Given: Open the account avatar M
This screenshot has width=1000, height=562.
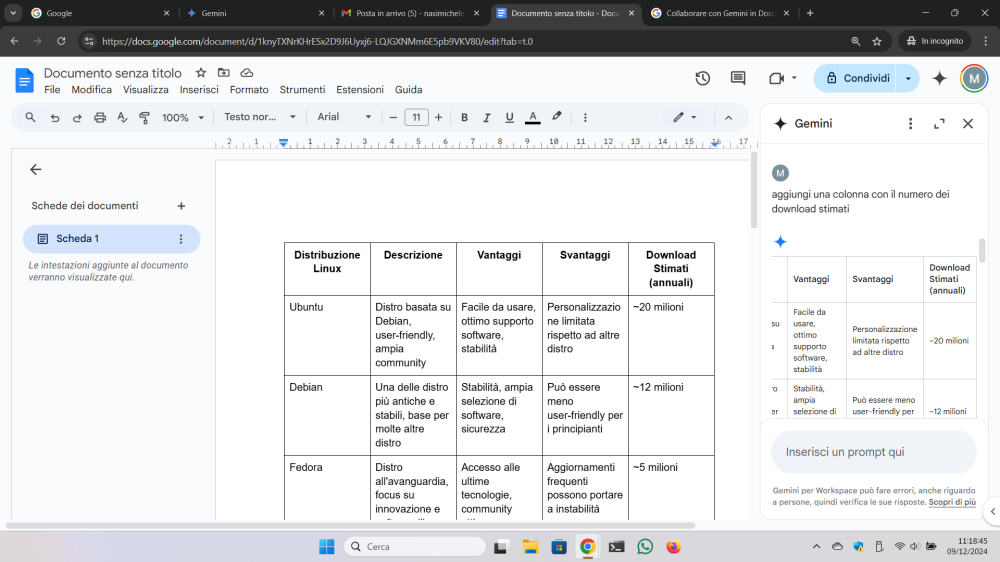Looking at the screenshot, I should click(x=974, y=78).
